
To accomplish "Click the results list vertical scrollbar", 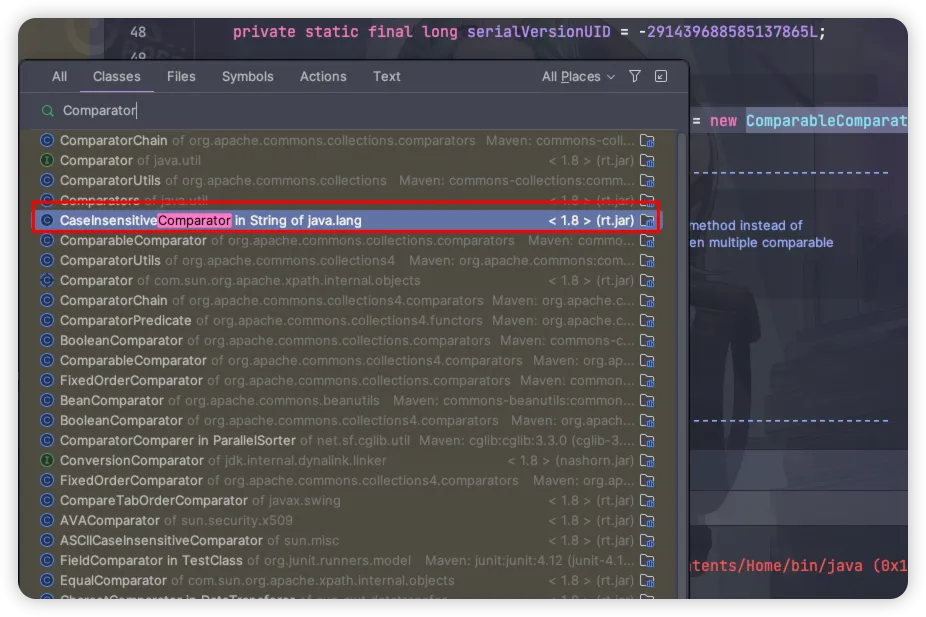I will 682,300.
